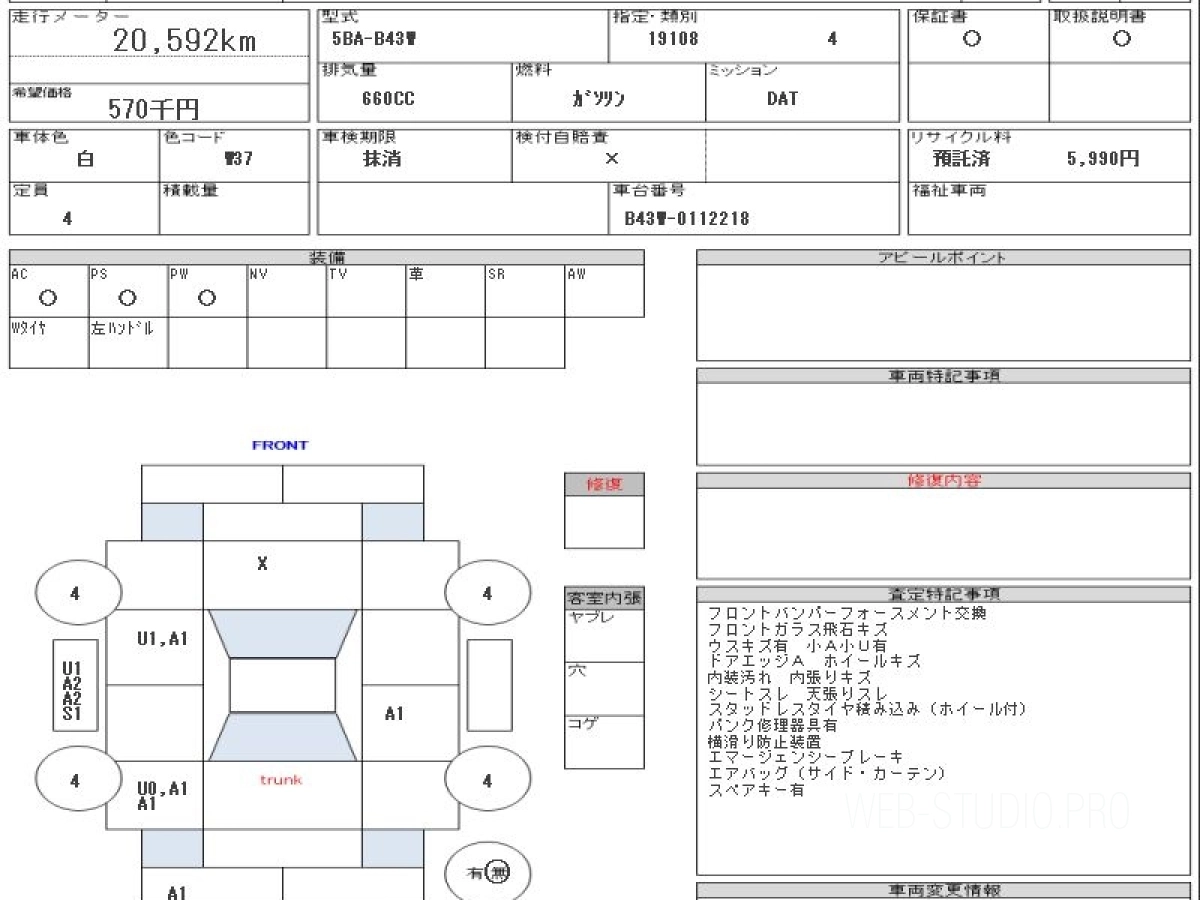The height and width of the screenshot is (900, 1200).
Task: Click the red trunk label
Action: point(281,779)
